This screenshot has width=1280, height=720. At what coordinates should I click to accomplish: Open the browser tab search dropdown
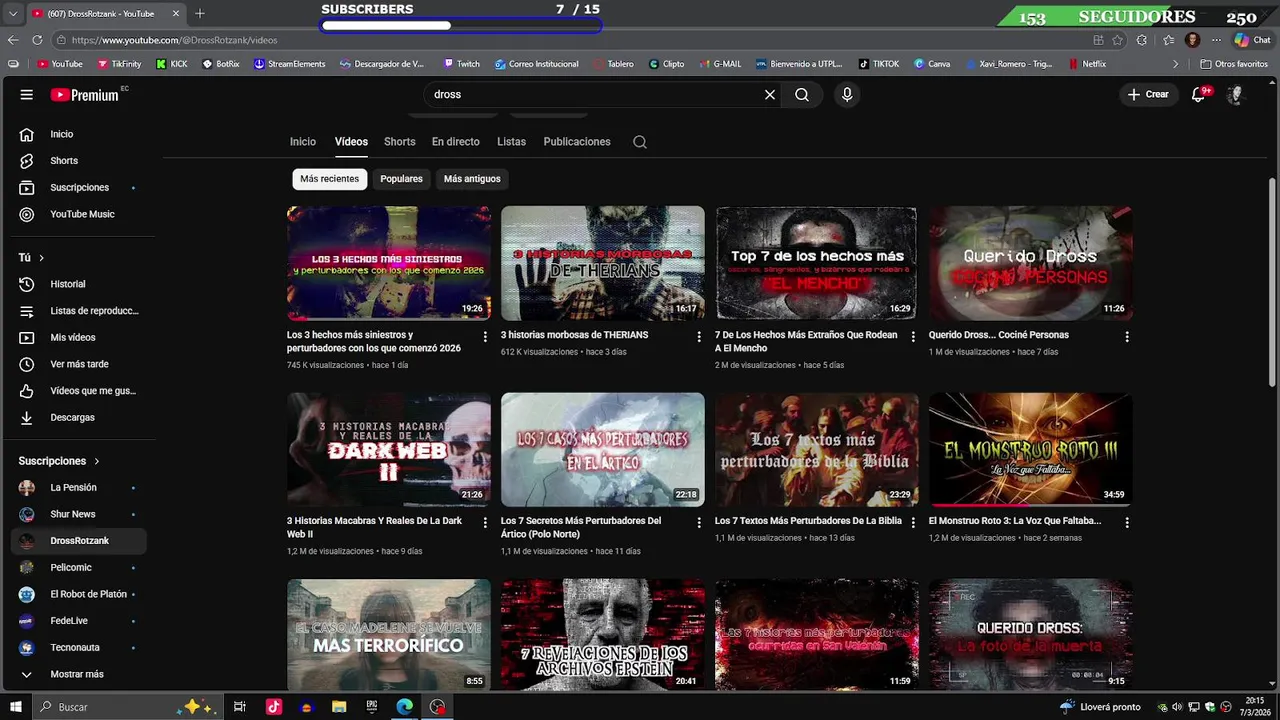[x=12, y=13]
